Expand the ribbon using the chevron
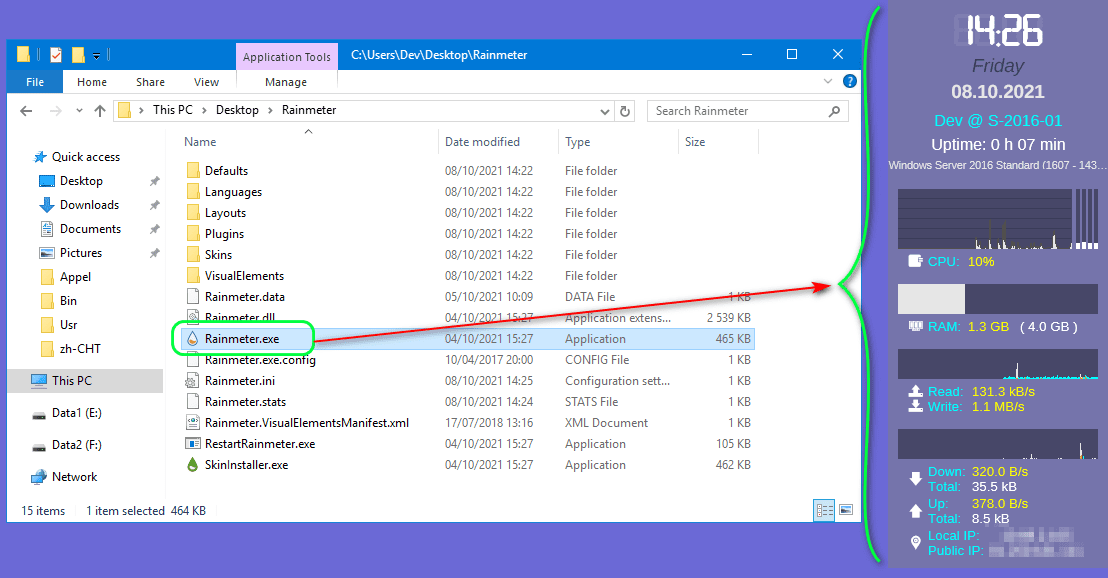This screenshot has height=578, width=1108. (x=828, y=82)
